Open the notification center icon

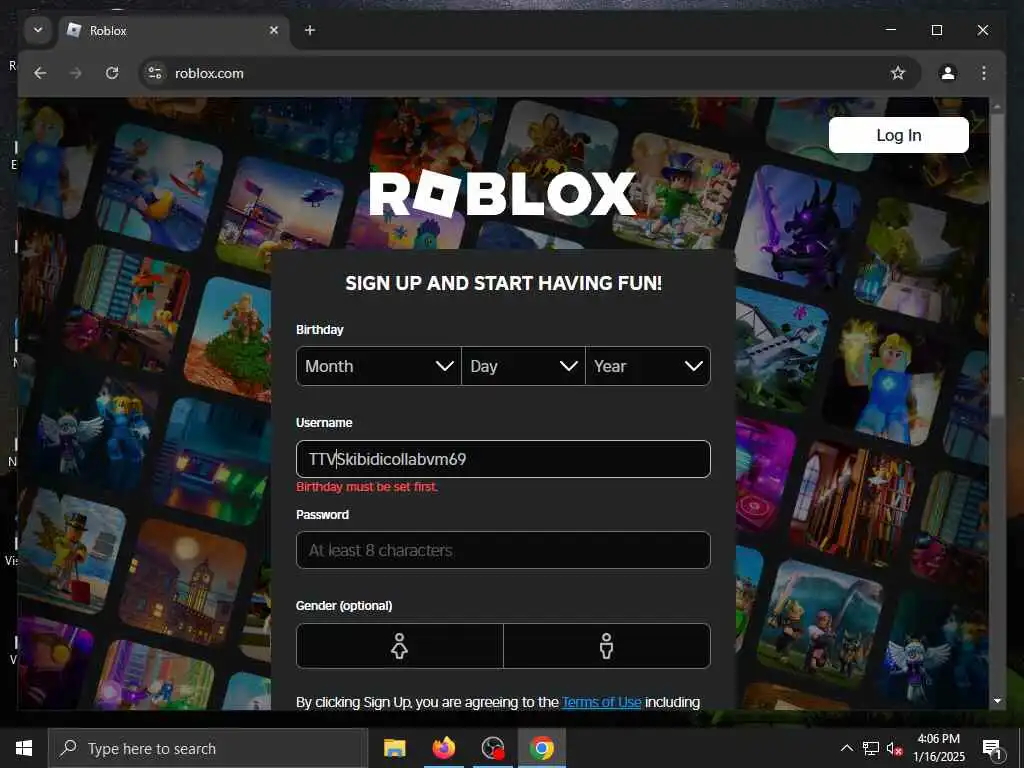click(x=991, y=749)
